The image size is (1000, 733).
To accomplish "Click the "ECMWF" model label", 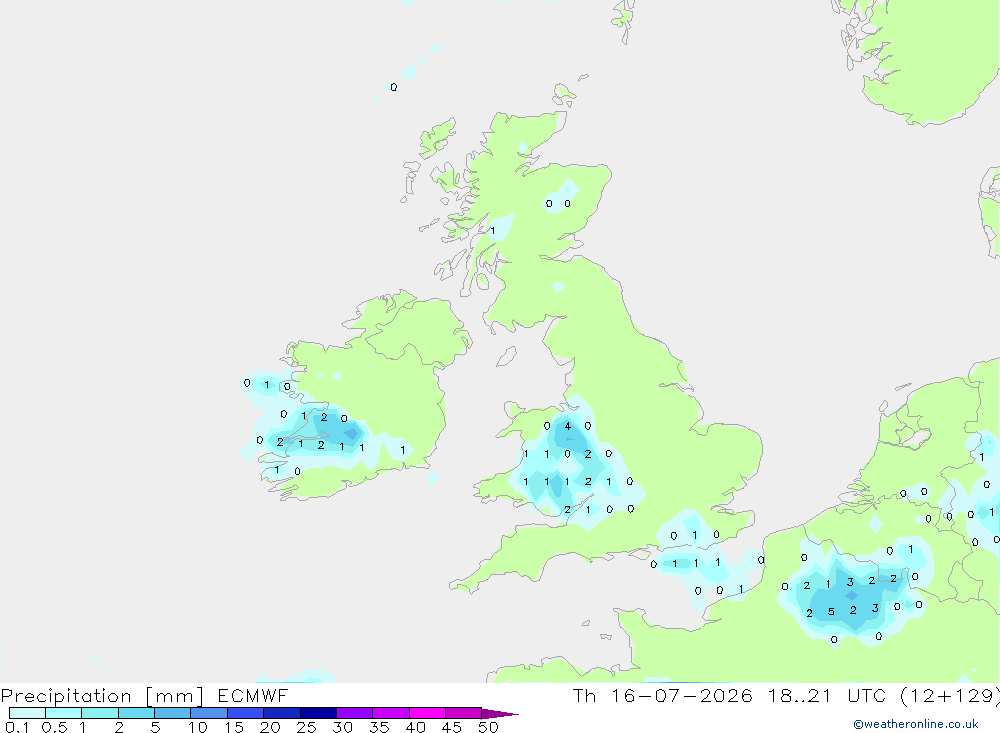I will pyautogui.click(x=253, y=695).
